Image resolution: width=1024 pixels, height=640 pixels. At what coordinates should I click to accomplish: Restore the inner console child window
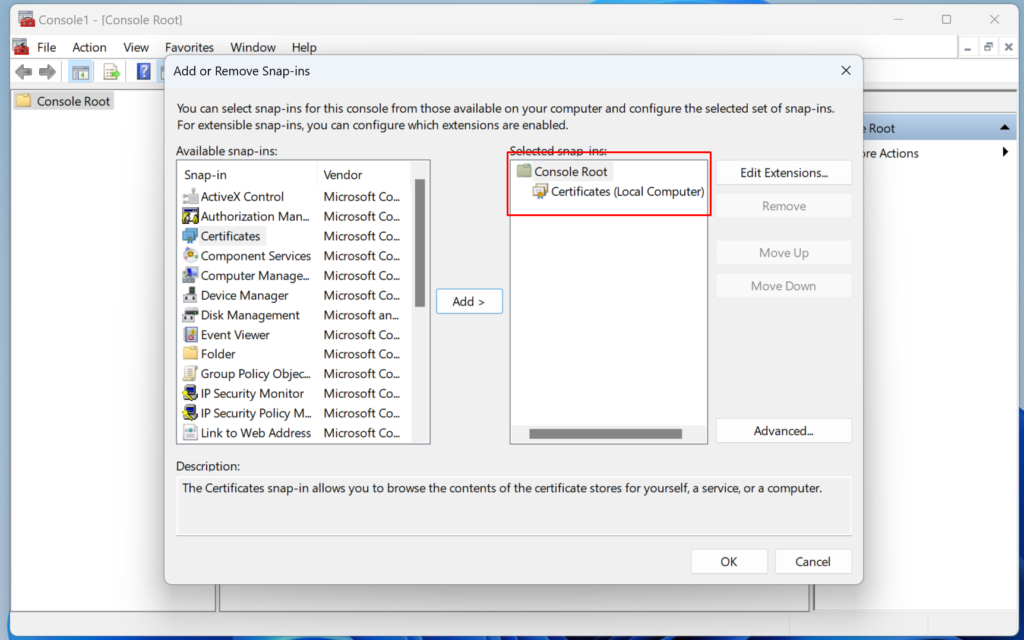pyautogui.click(x=988, y=47)
